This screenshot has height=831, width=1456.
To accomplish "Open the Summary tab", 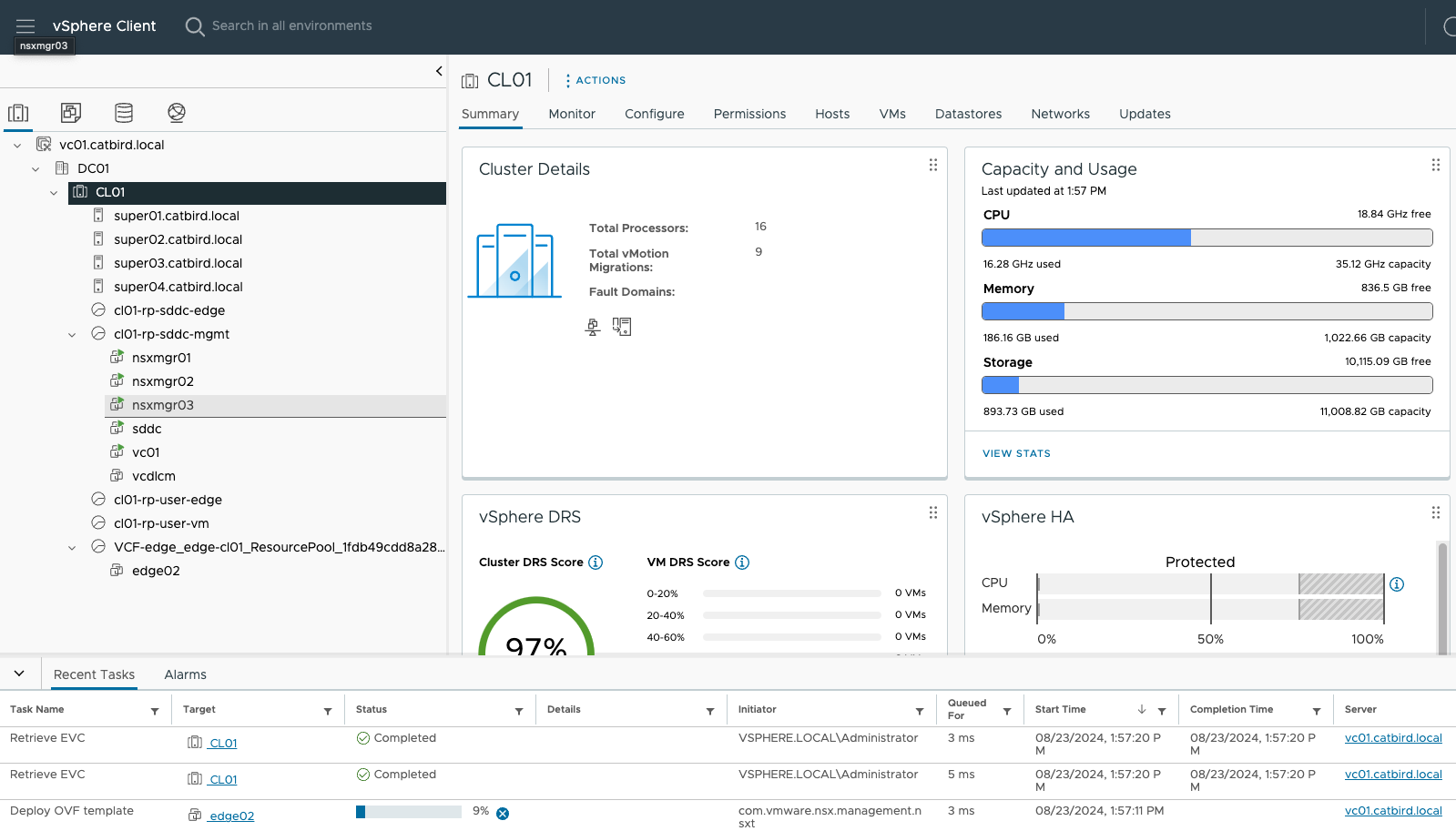I will [490, 114].
